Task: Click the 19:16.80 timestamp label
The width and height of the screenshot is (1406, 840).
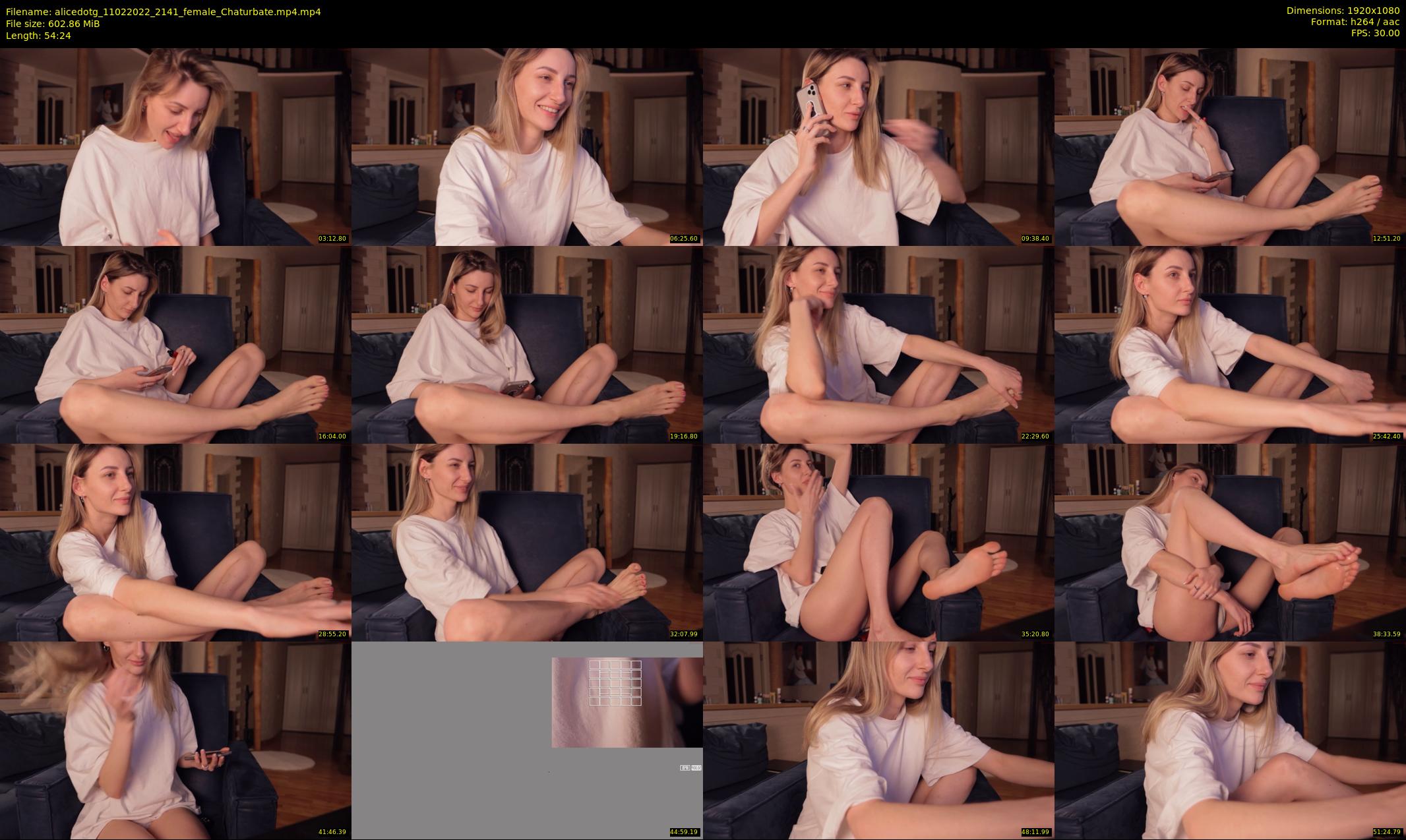Action: click(x=683, y=436)
